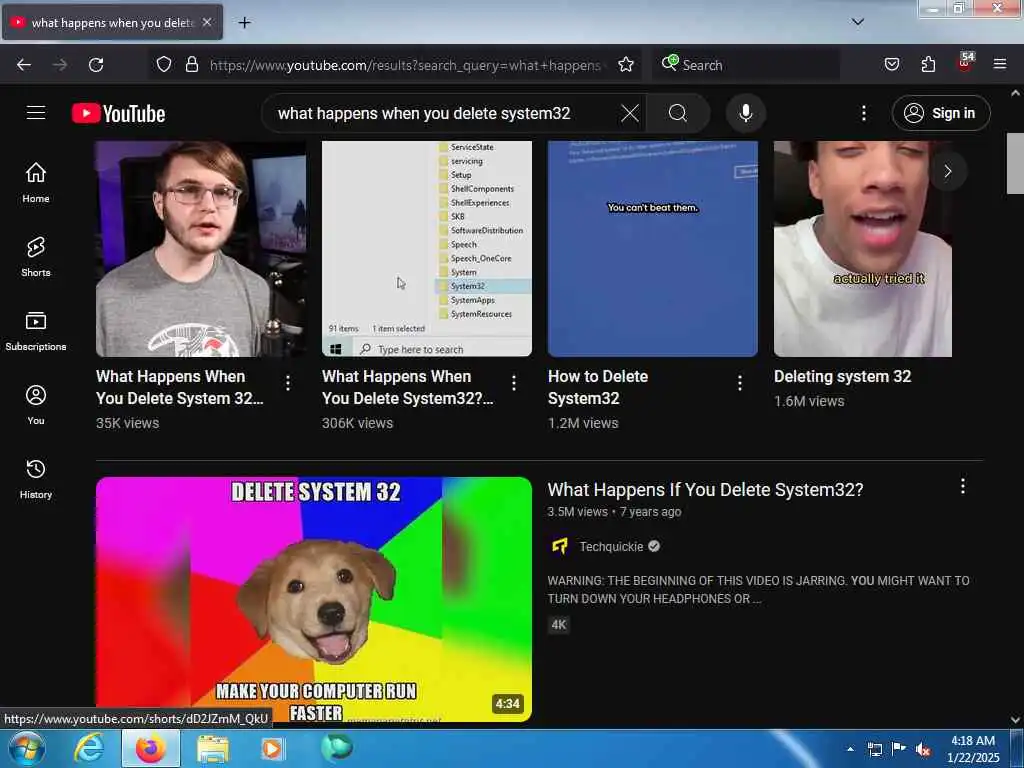Expand the list all tabs chevron
Image resolution: width=1024 pixels, height=768 pixels.
pos(857,22)
